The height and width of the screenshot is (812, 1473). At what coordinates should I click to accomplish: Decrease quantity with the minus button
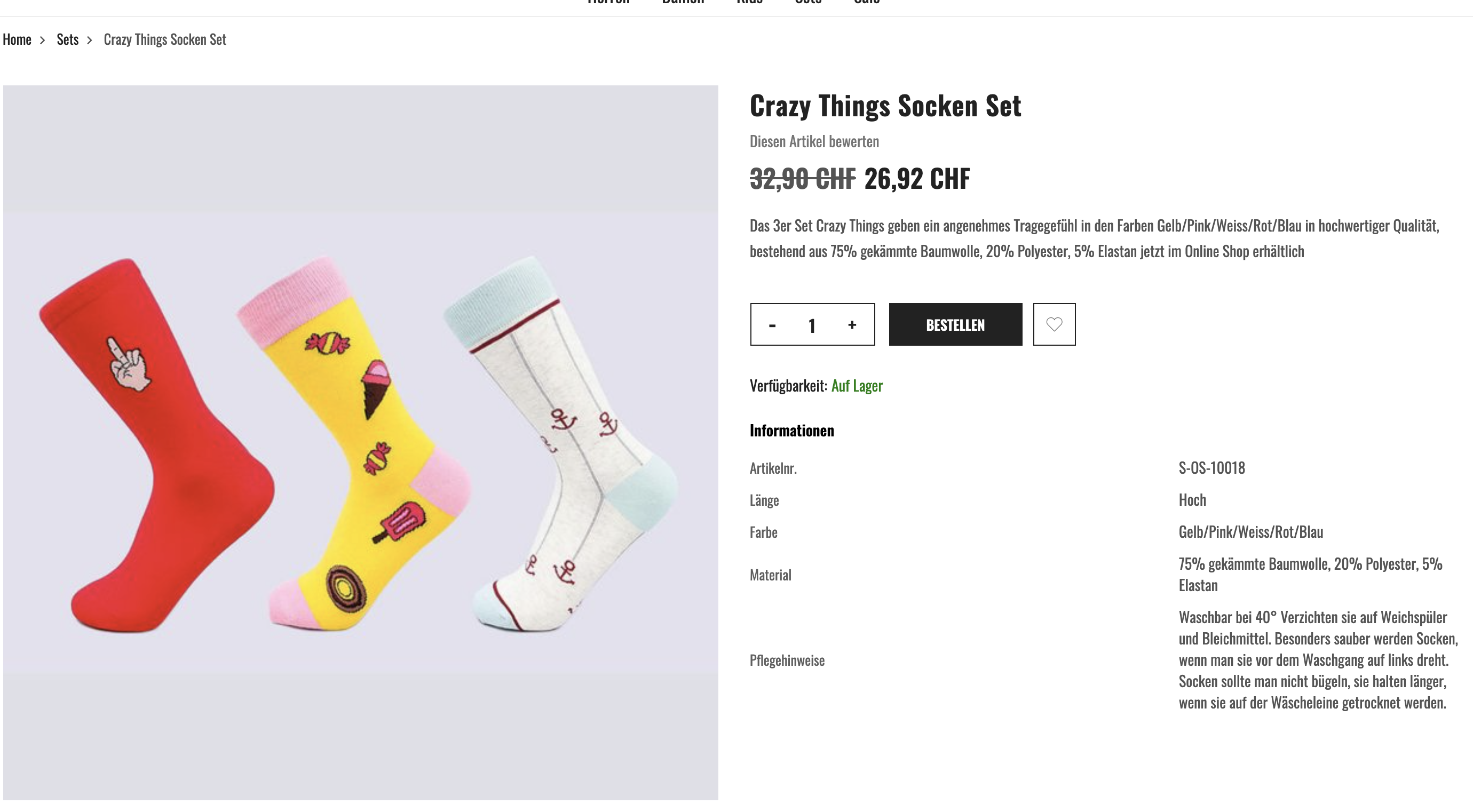click(x=772, y=325)
